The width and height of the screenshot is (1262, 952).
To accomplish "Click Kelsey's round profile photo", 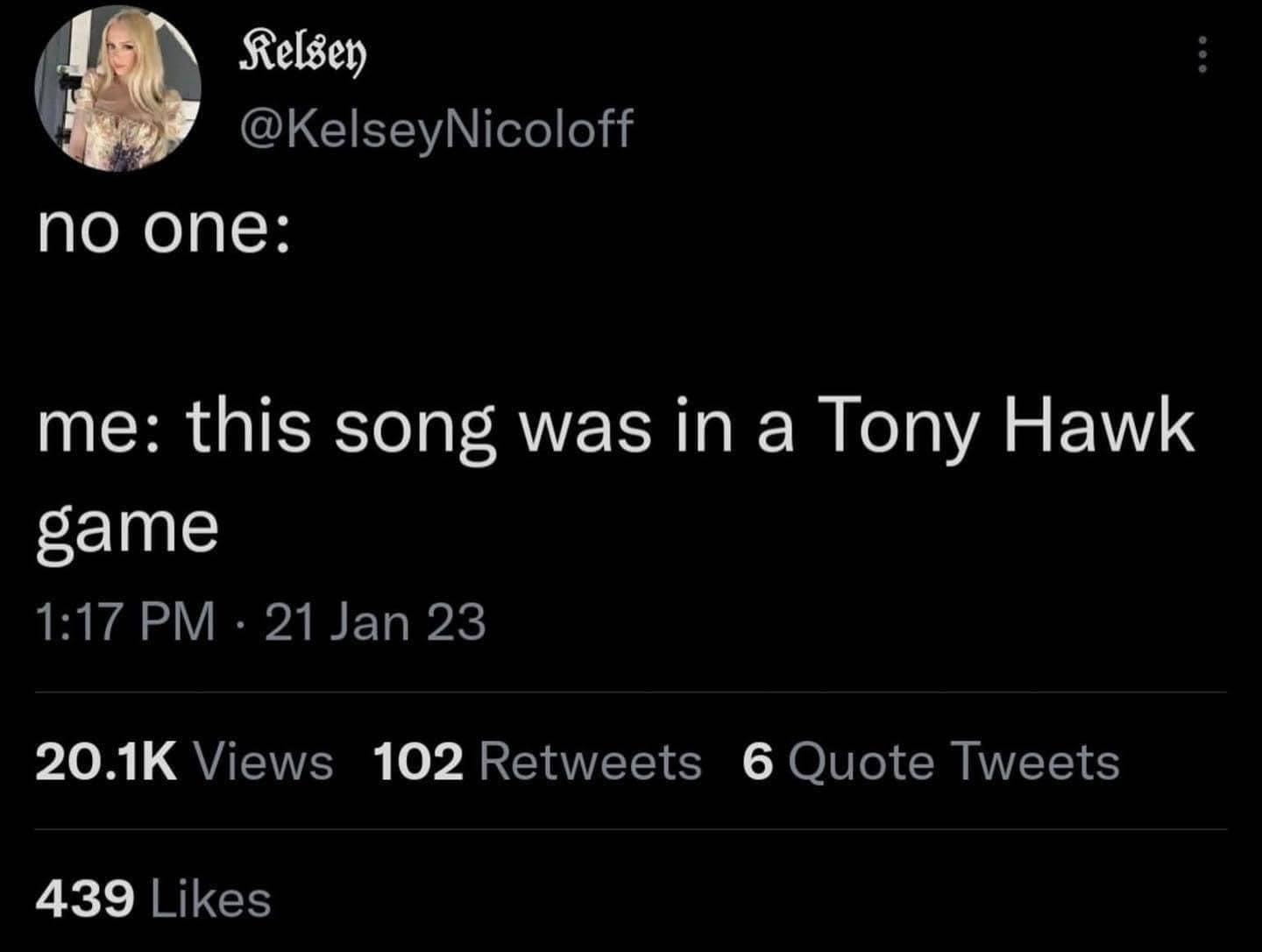I will click(x=118, y=89).
